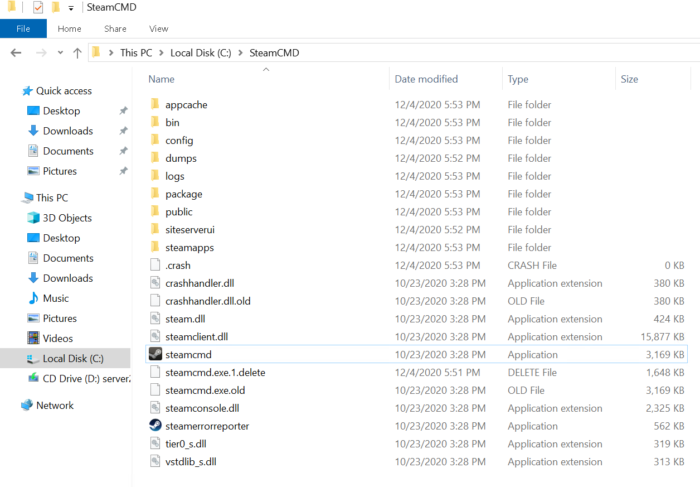Select the public folder name

(x=179, y=212)
